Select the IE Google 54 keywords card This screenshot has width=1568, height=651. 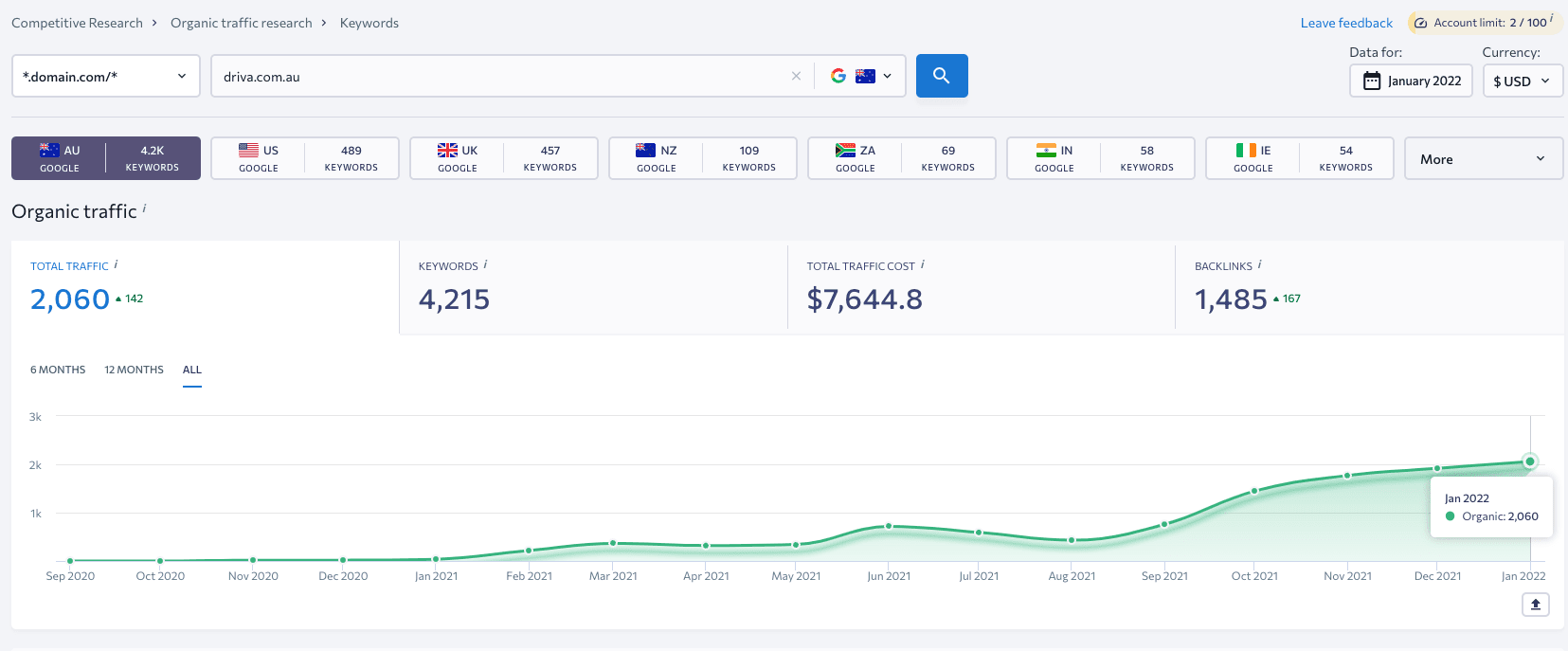coord(1300,158)
